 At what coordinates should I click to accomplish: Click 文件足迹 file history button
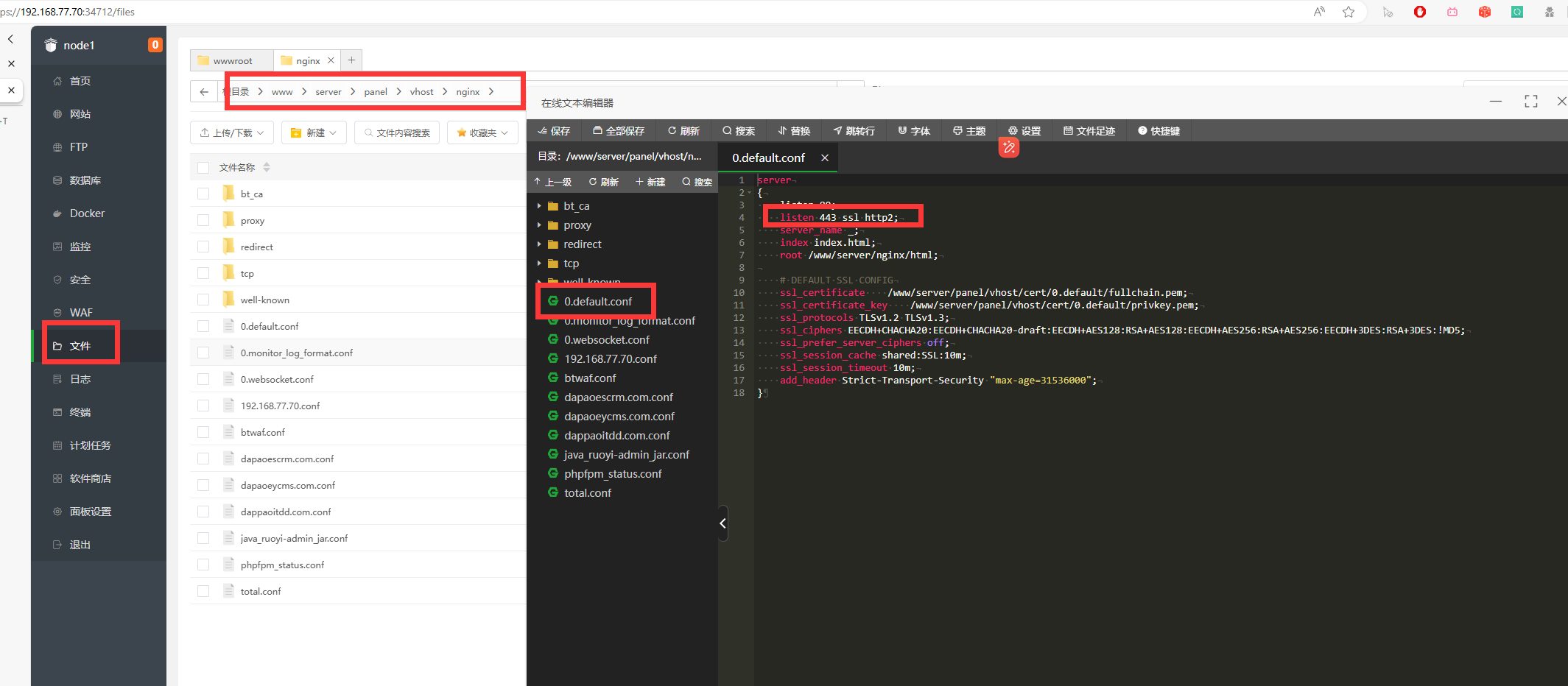coord(1089,131)
